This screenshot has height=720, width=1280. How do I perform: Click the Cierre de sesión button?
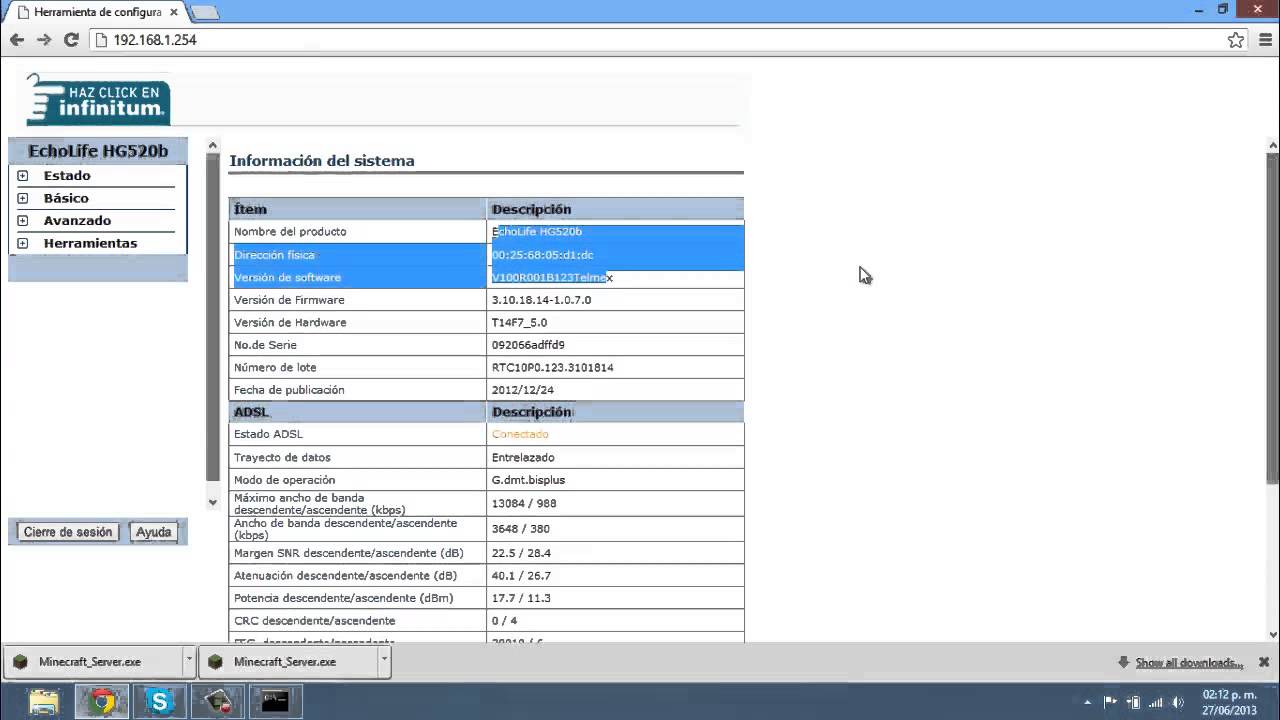coord(68,532)
